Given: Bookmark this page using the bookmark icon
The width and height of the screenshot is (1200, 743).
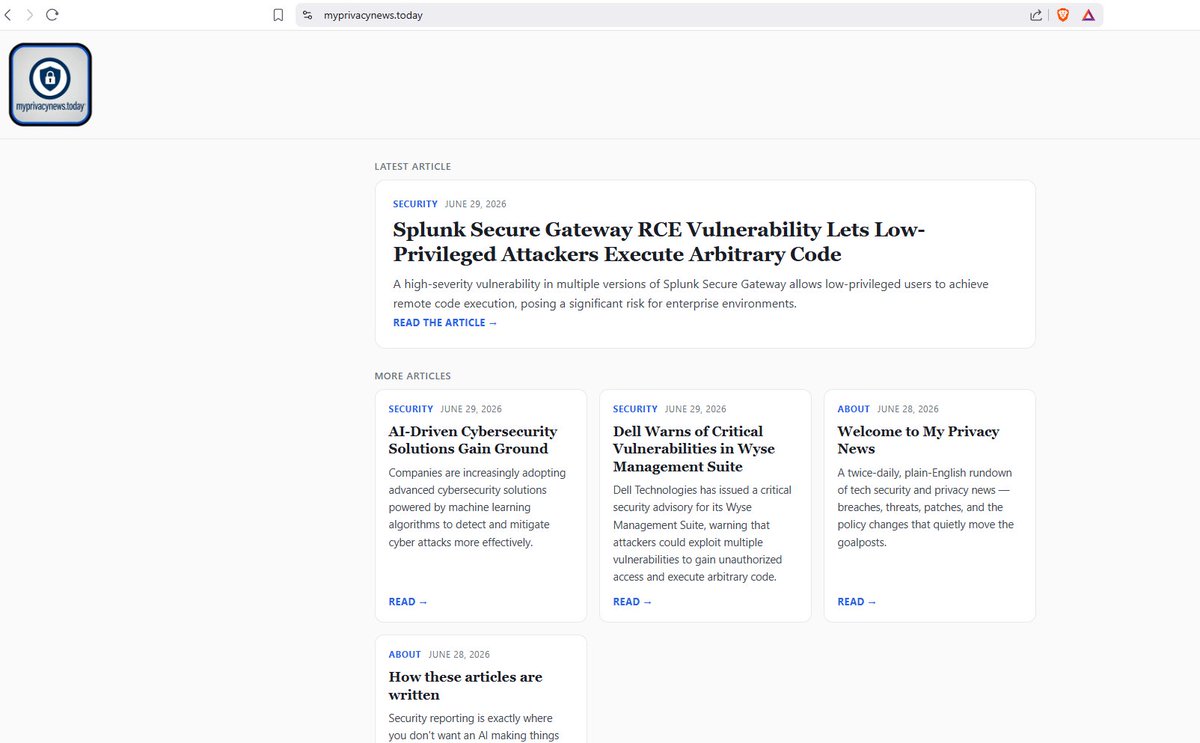Looking at the screenshot, I should [278, 15].
